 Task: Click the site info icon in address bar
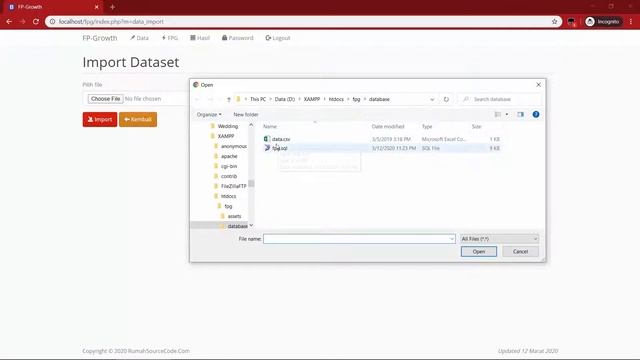(52, 22)
